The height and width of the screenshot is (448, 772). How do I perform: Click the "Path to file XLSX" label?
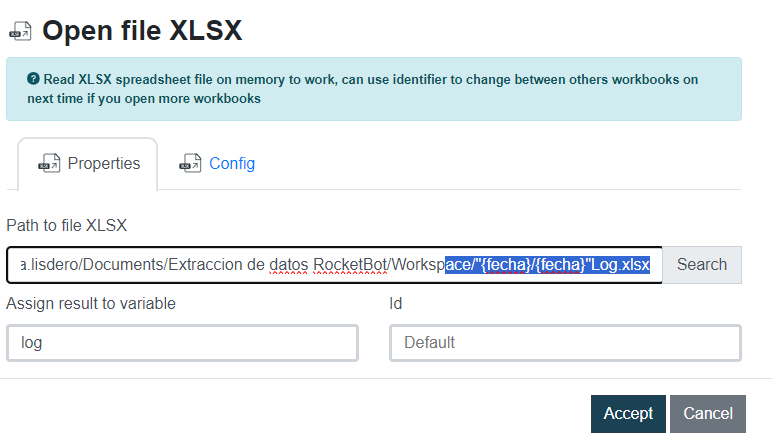click(x=67, y=224)
